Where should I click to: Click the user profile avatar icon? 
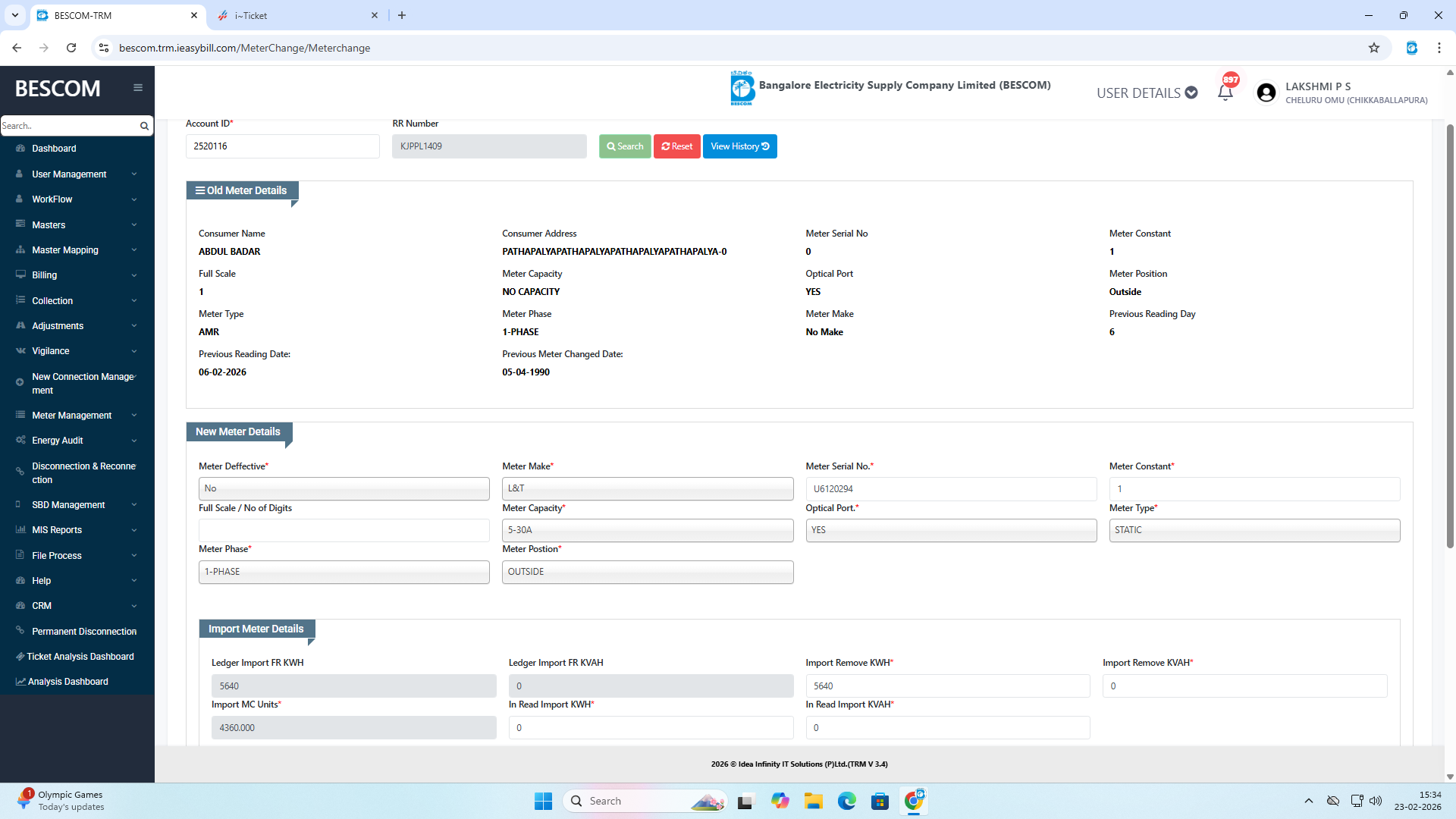point(1266,93)
